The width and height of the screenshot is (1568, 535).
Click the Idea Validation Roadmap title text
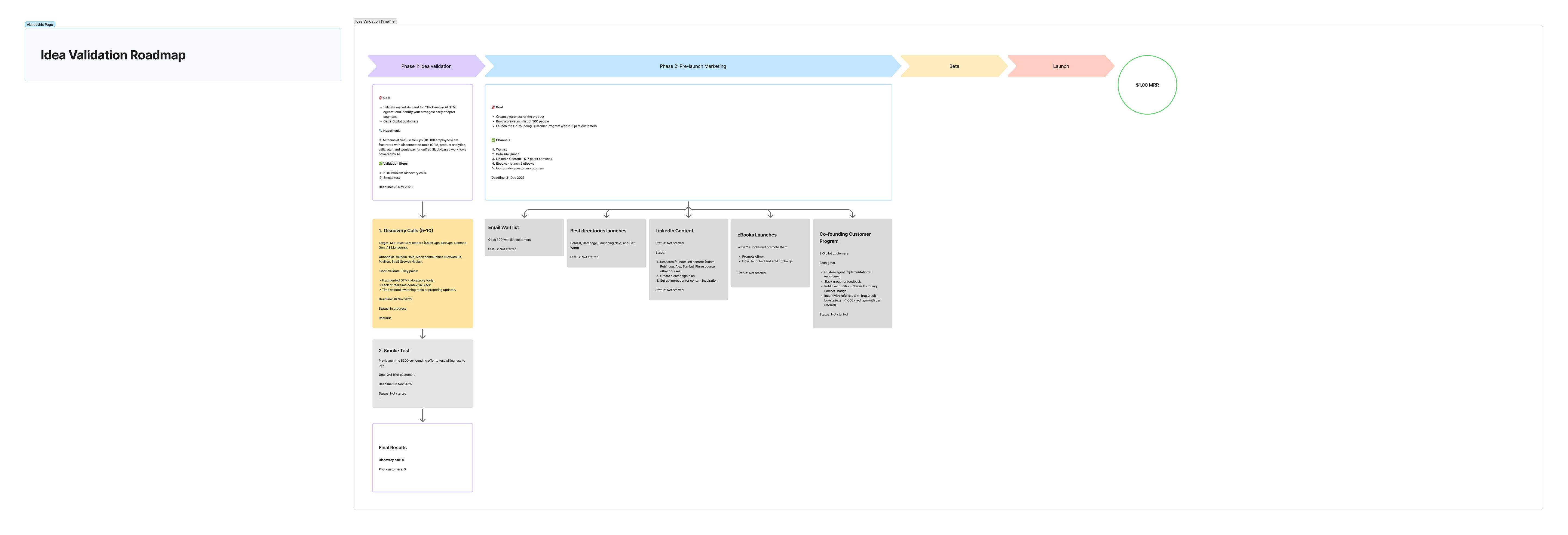pos(113,55)
